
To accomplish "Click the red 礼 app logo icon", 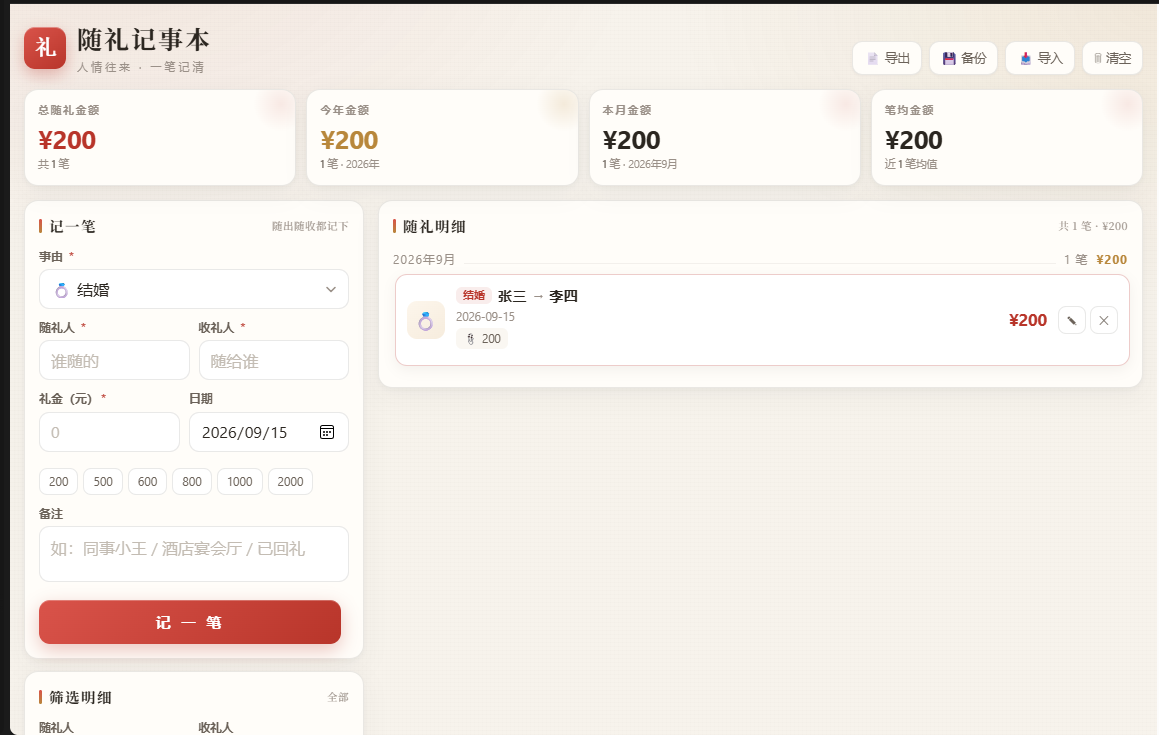I will coord(45,48).
